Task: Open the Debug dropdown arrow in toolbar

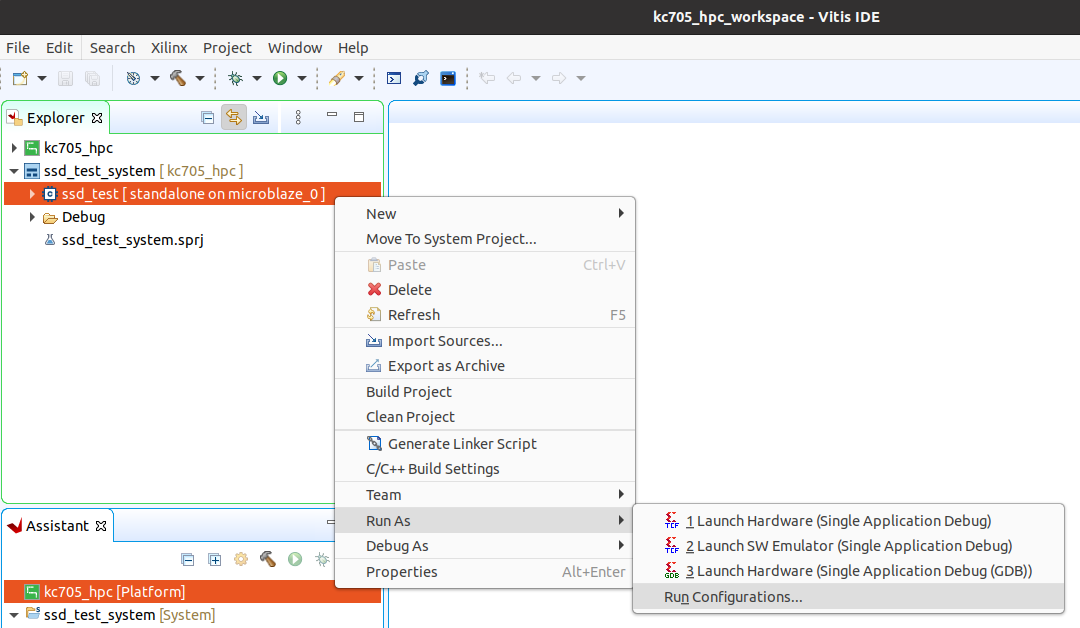Action: [x=257, y=78]
